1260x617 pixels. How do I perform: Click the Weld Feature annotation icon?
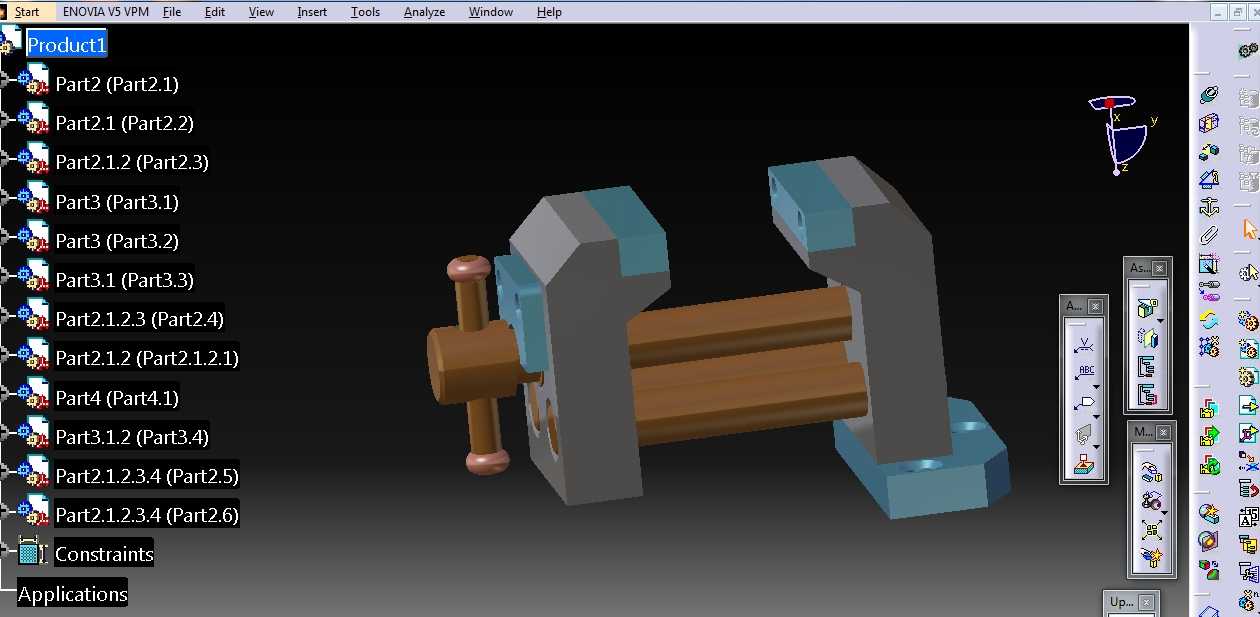click(x=1083, y=346)
